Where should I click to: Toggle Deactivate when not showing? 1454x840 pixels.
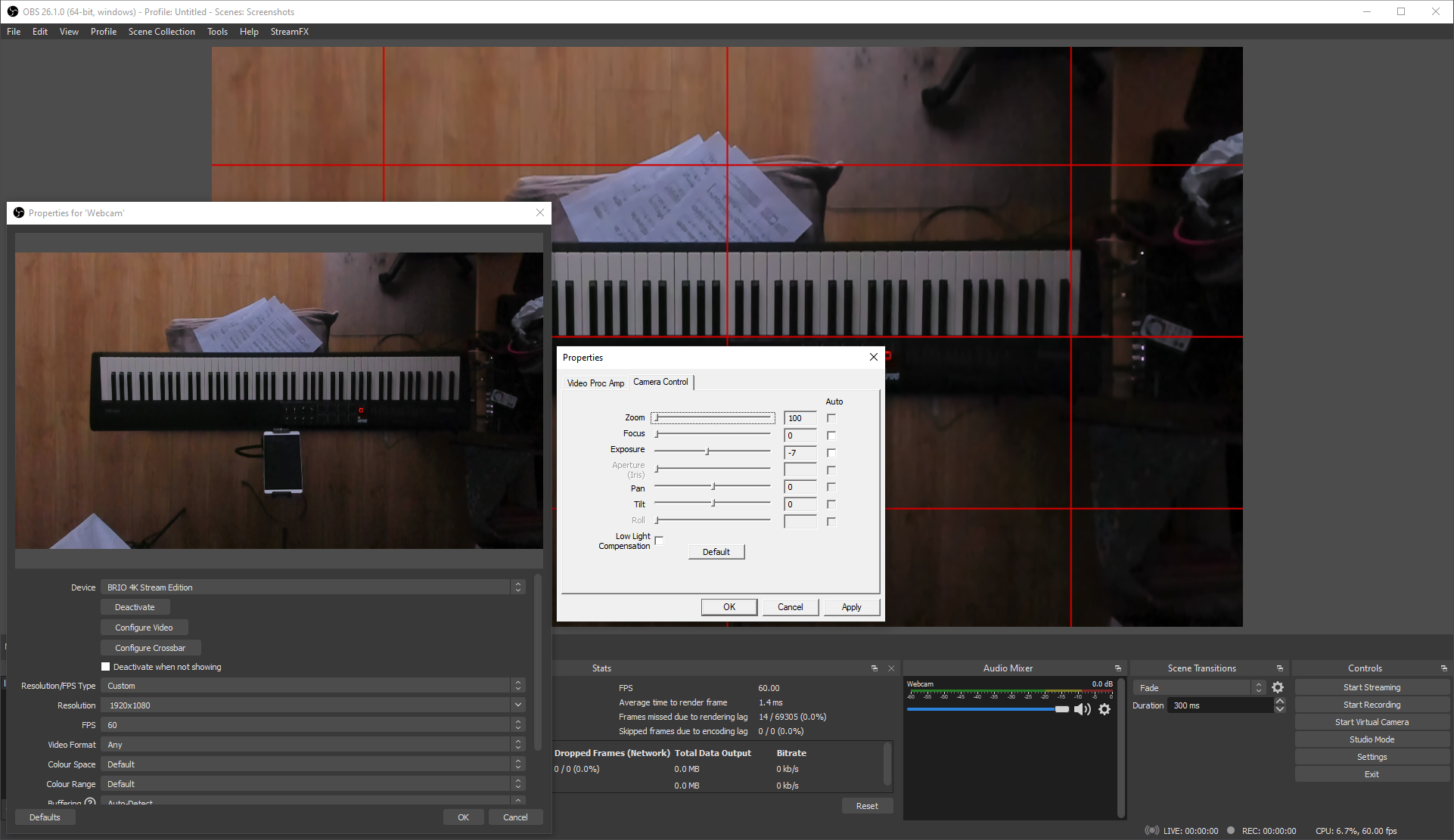(106, 667)
